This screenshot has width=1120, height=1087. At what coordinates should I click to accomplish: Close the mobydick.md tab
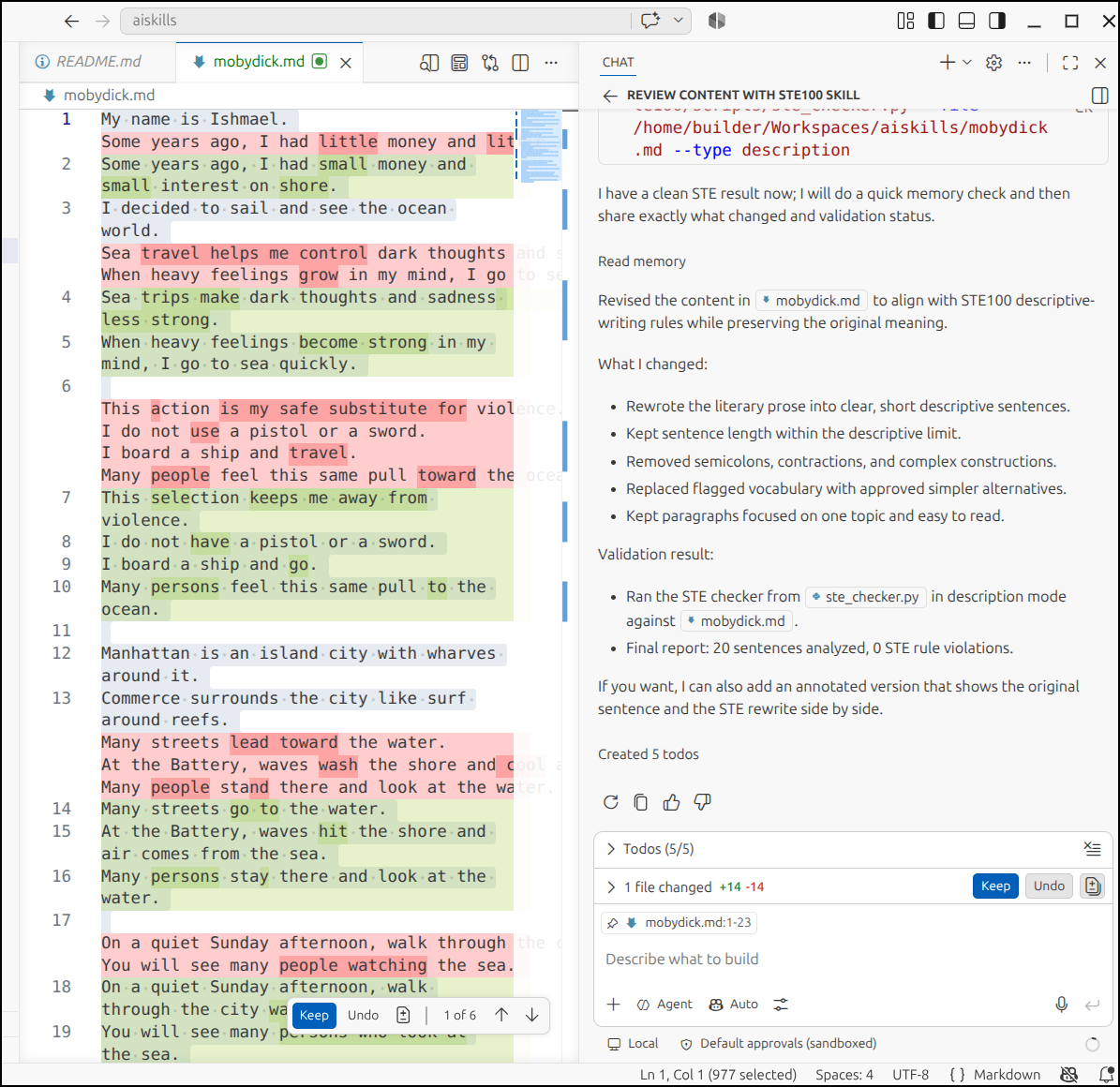coord(346,63)
